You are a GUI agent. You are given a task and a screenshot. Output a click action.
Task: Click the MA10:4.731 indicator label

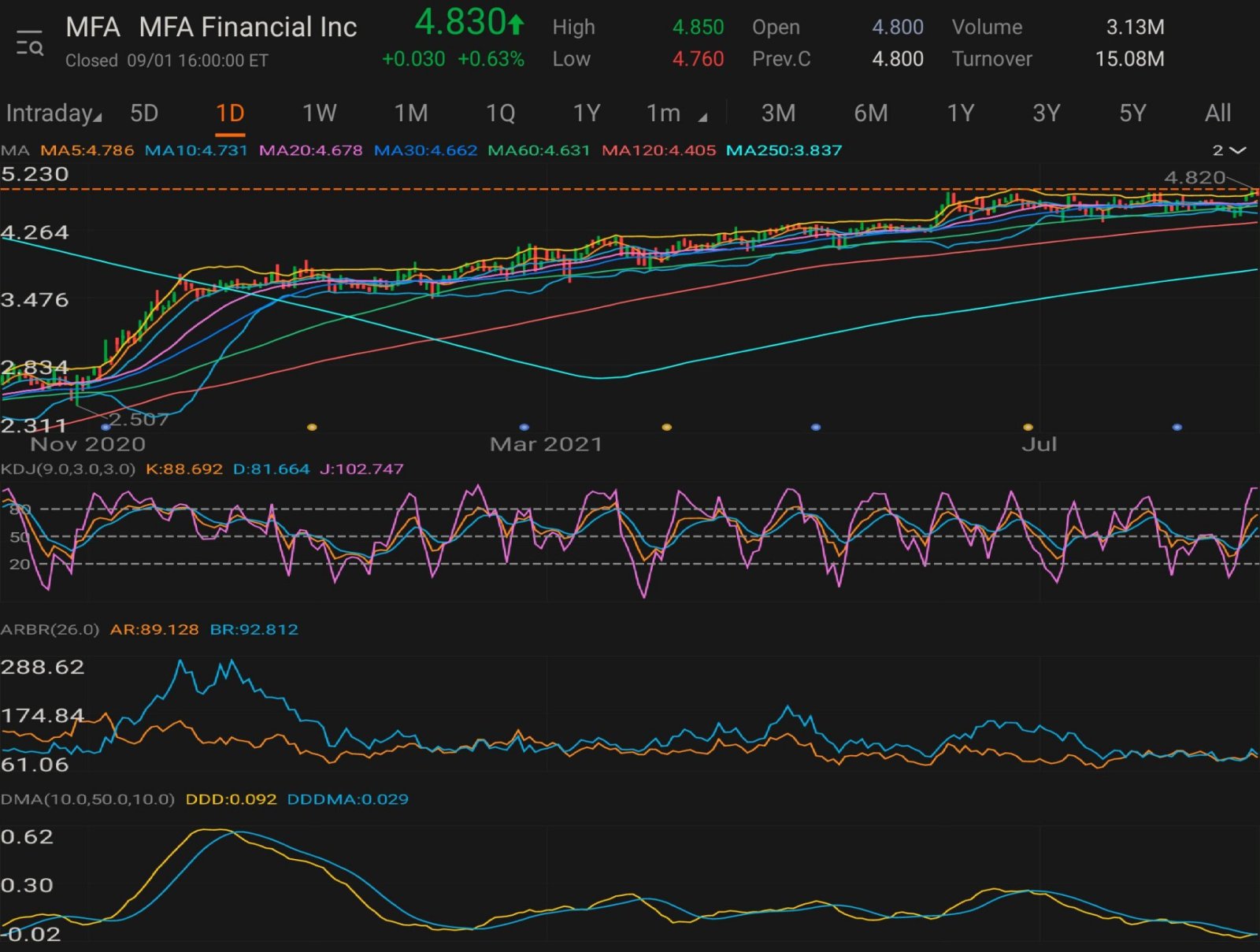click(x=196, y=150)
